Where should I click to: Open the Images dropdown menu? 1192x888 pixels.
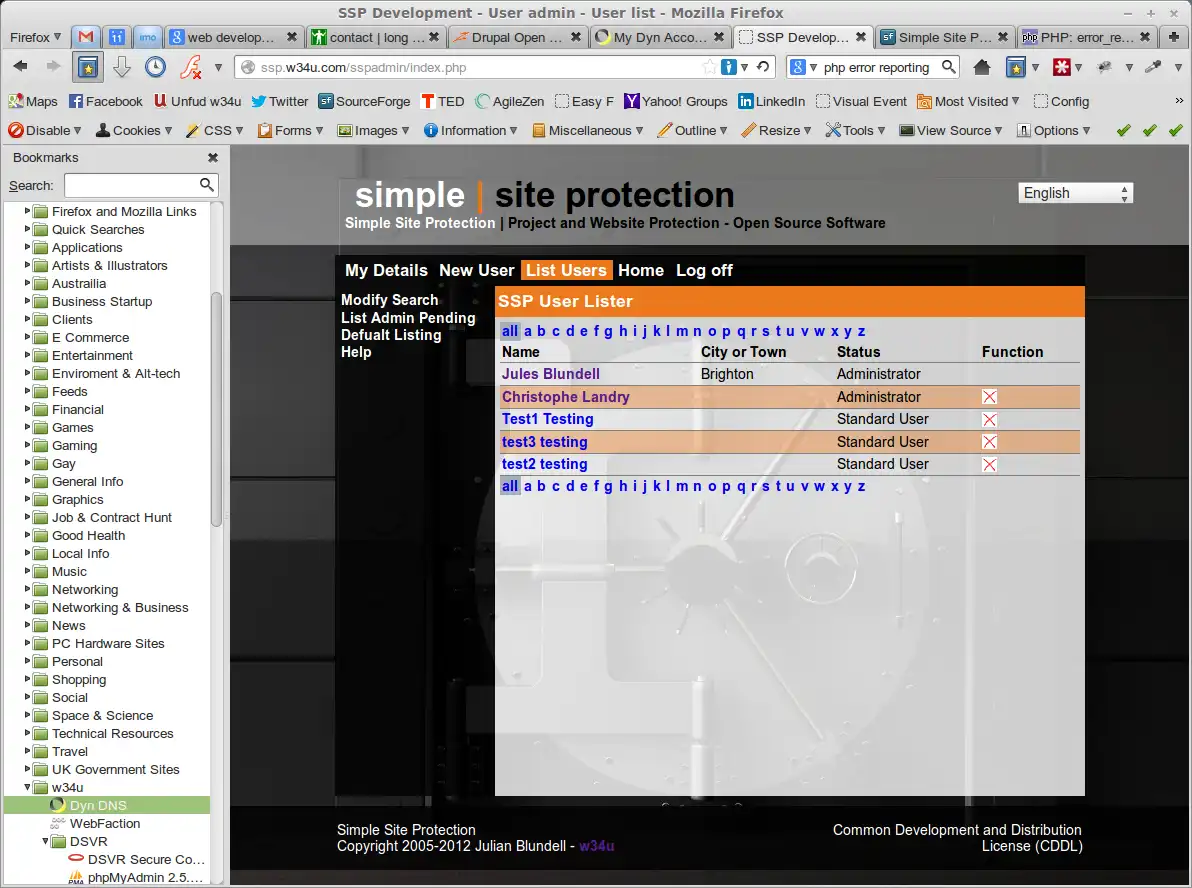(373, 130)
